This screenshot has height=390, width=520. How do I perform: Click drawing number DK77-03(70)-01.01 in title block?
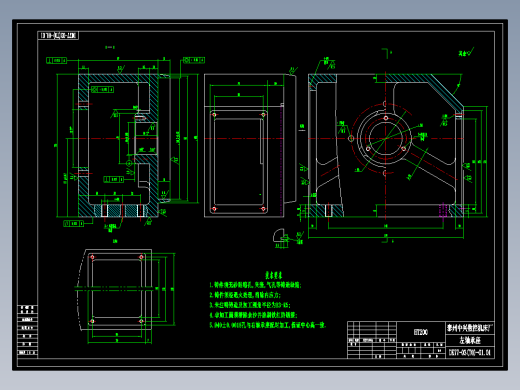click(x=470, y=352)
